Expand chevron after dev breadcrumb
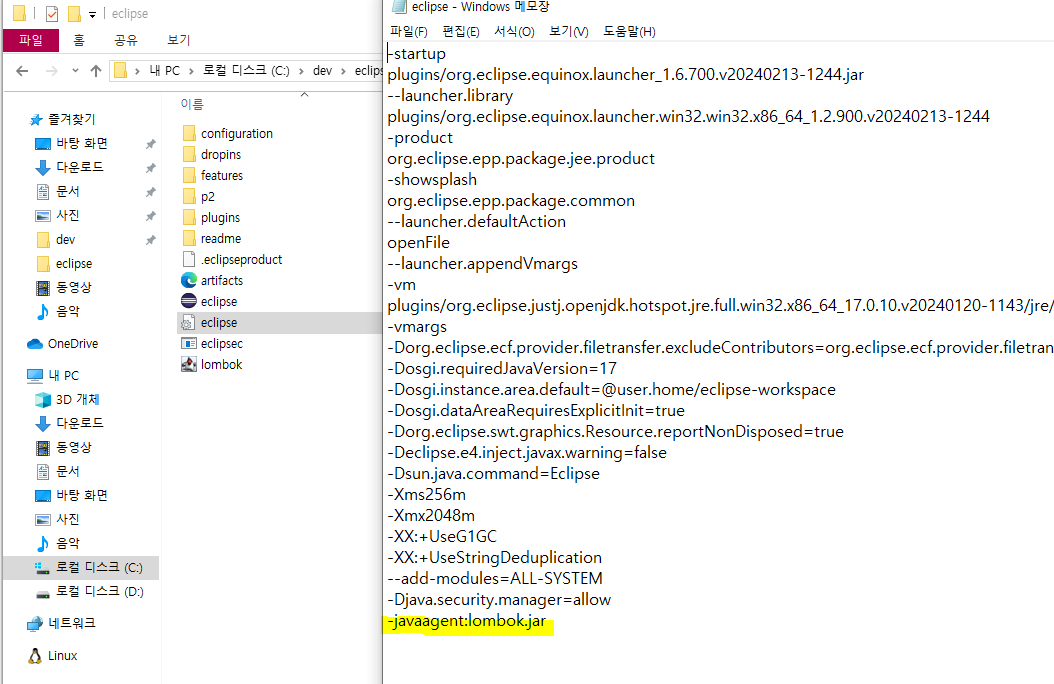Screen dimensions: 1054x684 tap(343, 71)
